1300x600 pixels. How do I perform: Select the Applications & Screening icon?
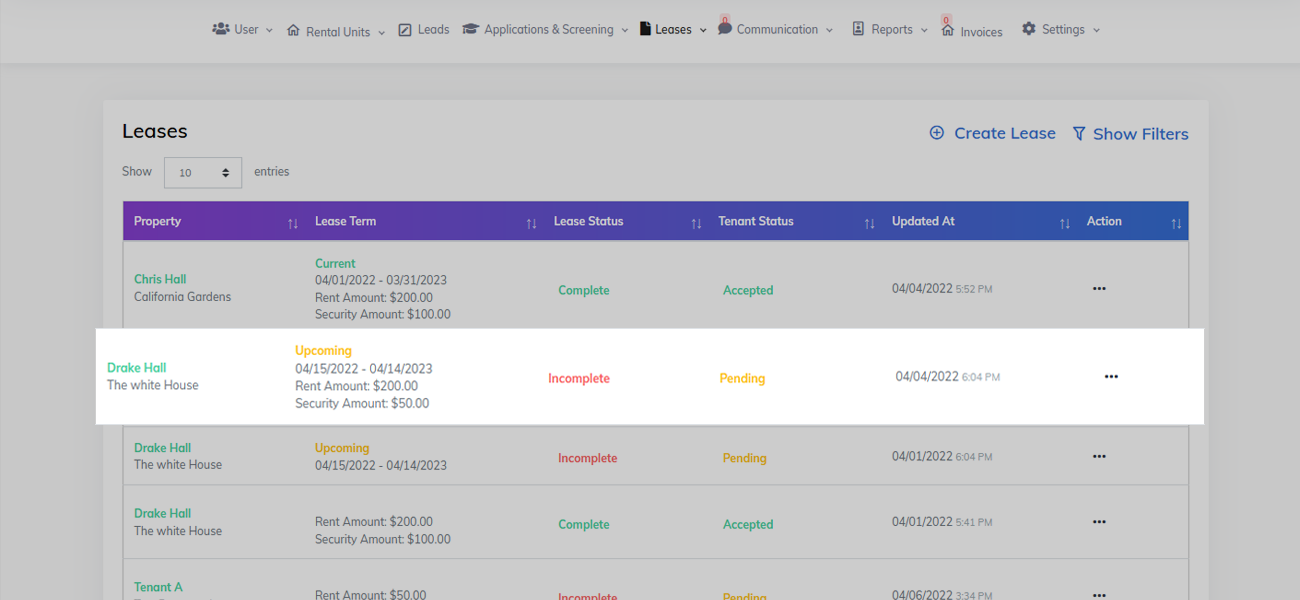pyautogui.click(x=471, y=29)
